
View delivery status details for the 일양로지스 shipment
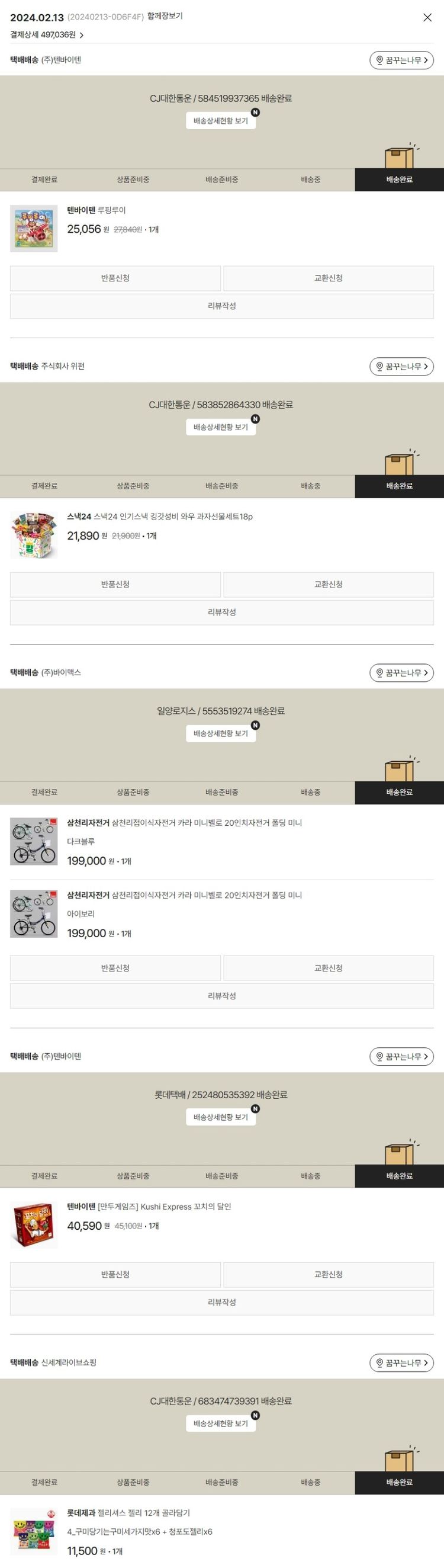[x=221, y=733]
